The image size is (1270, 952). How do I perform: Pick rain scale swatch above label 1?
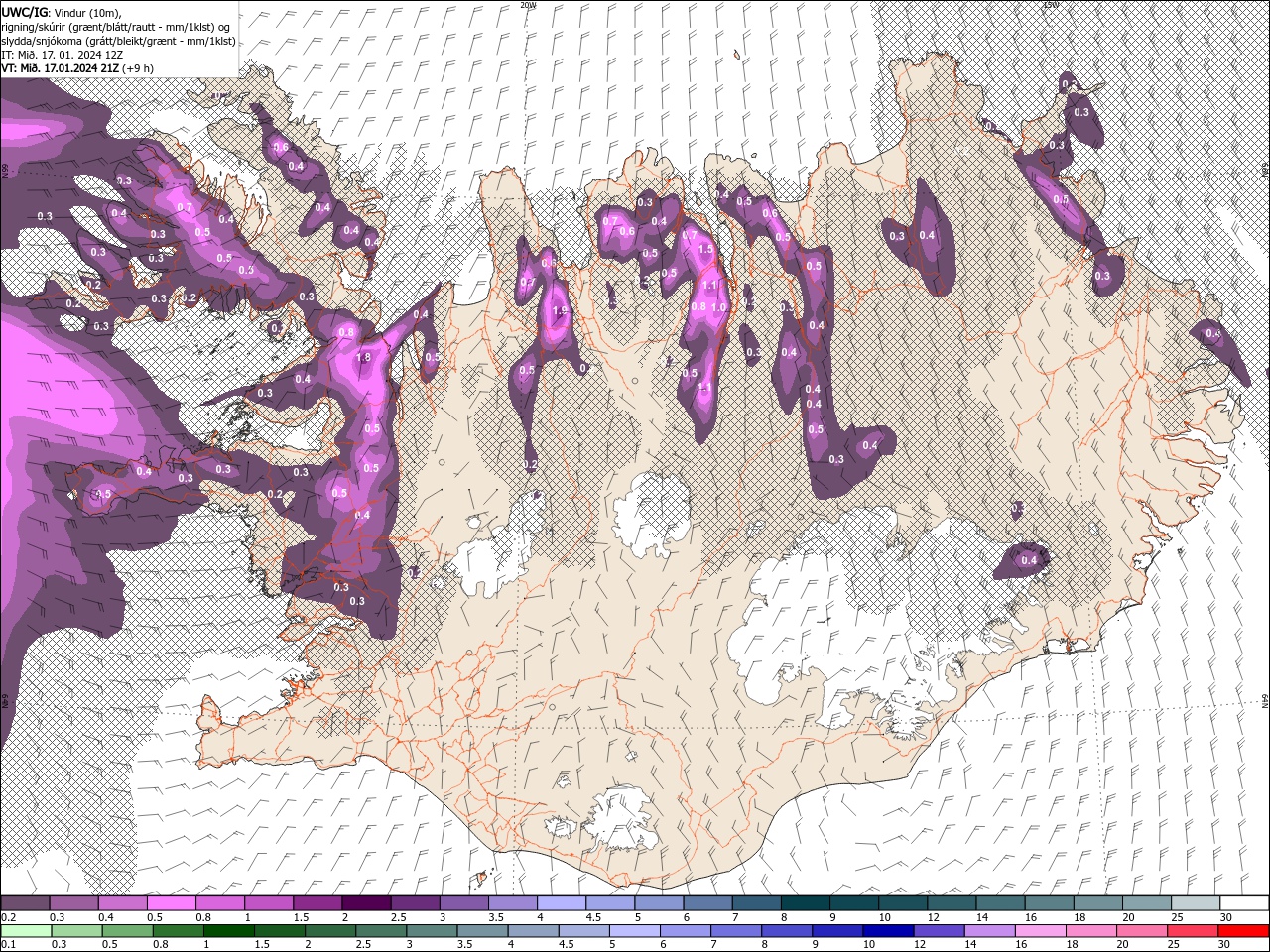(x=228, y=931)
